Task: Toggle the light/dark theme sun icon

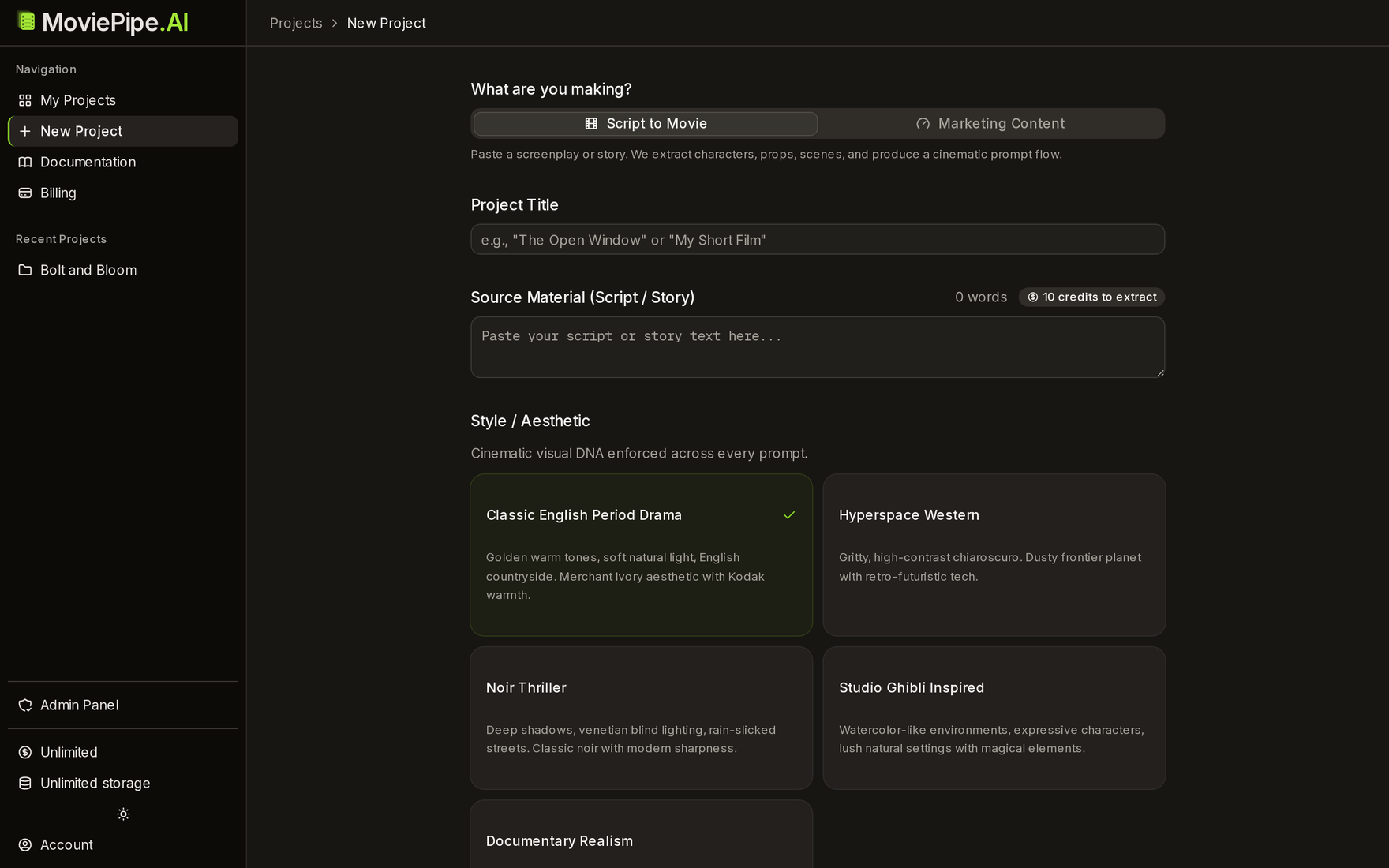Action: [123, 814]
